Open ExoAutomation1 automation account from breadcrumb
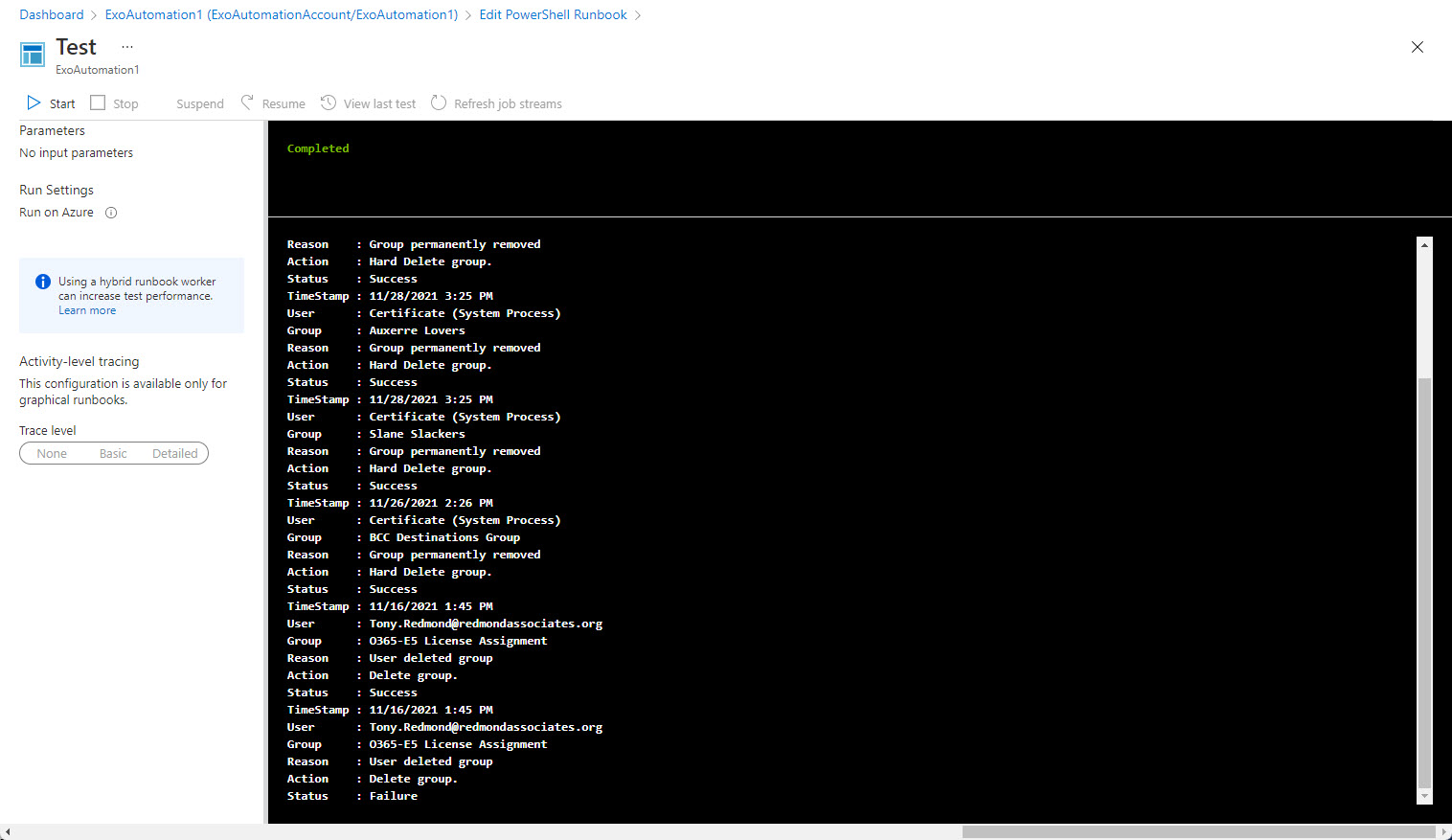The height and width of the screenshot is (840, 1452). coord(281,14)
